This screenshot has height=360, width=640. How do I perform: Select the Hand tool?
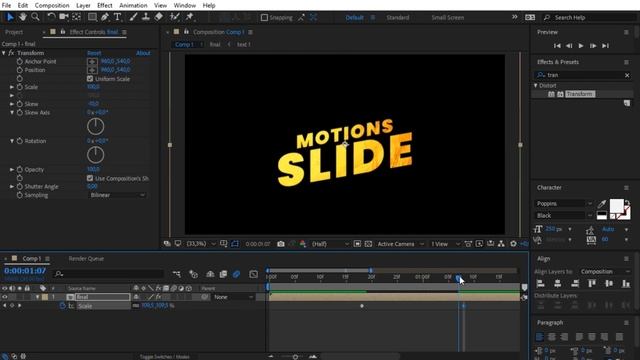click(x=22, y=17)
